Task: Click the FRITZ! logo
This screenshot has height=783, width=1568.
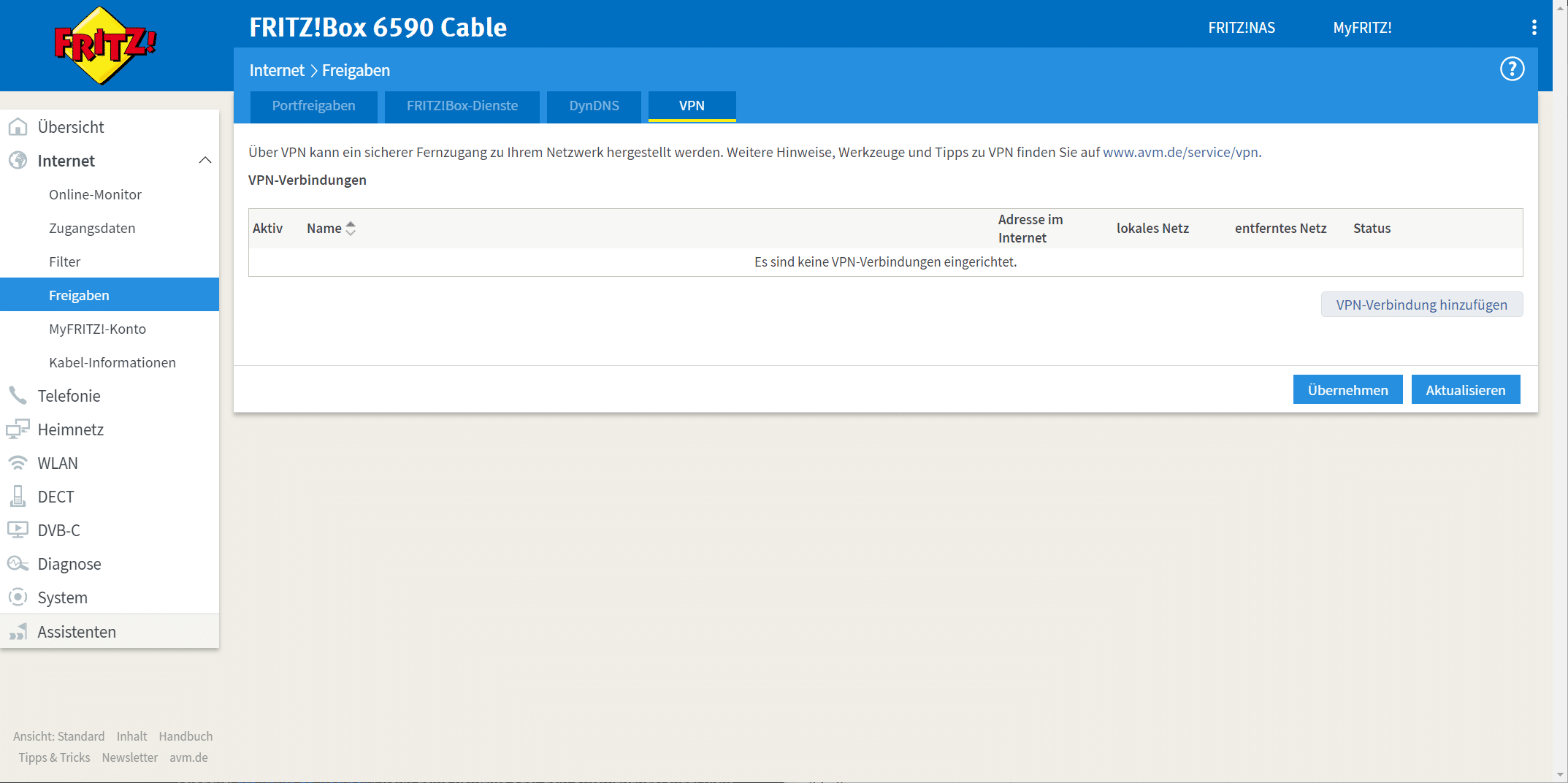Action: 106,45
